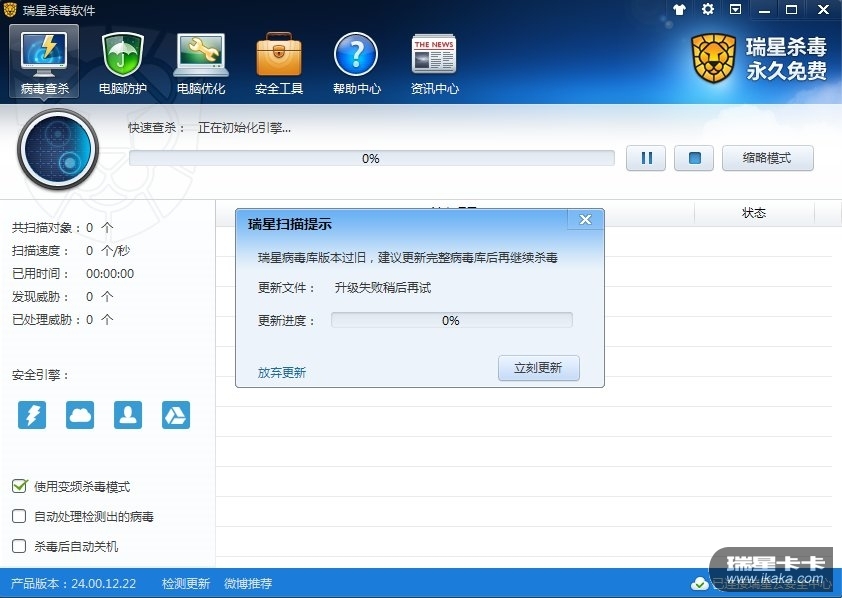Click the 共扫描对象 statistic label
This screenshot has width=842, height=598.
[x=46, y=228]
